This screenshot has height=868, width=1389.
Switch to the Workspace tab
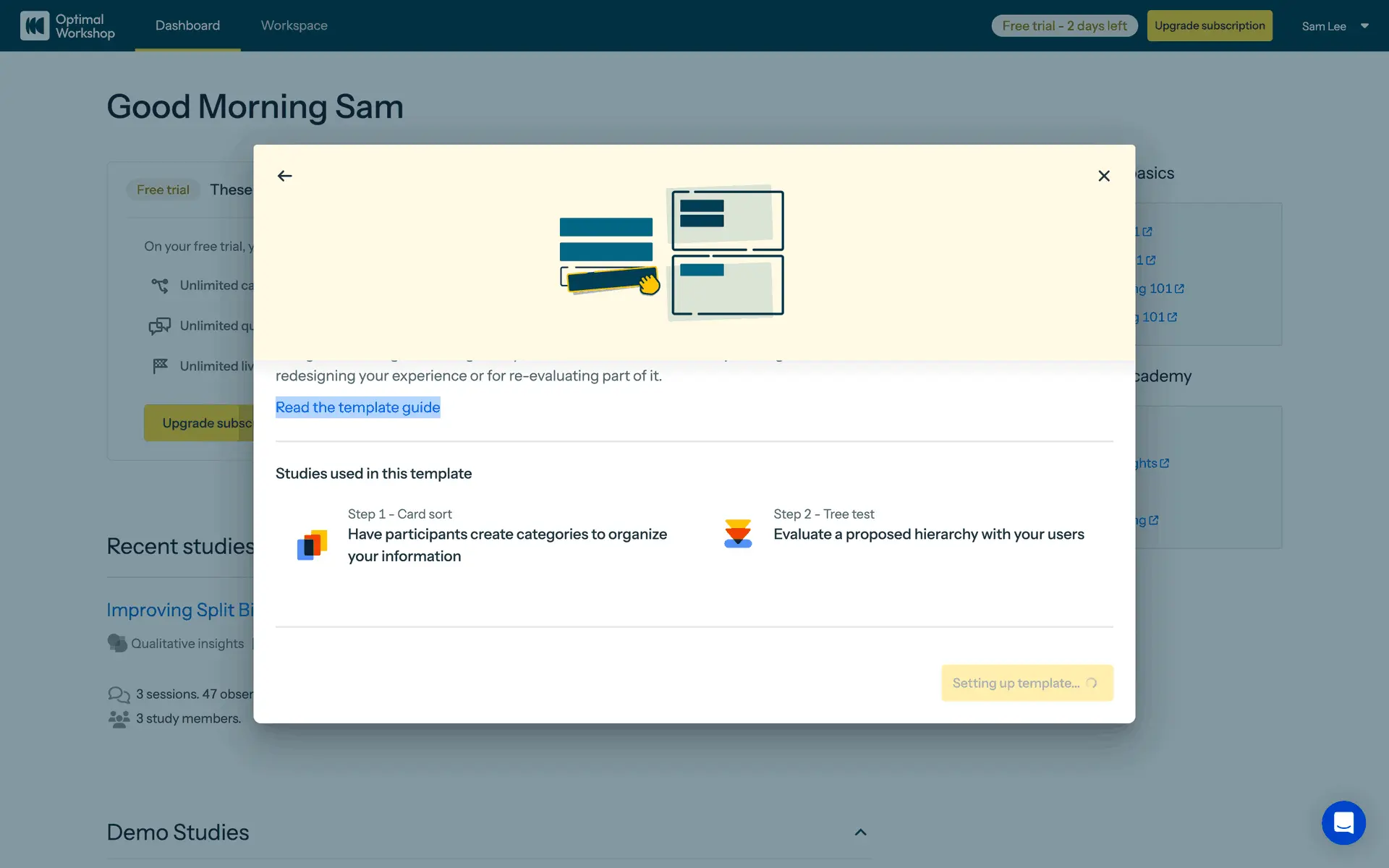click(294, 25)
